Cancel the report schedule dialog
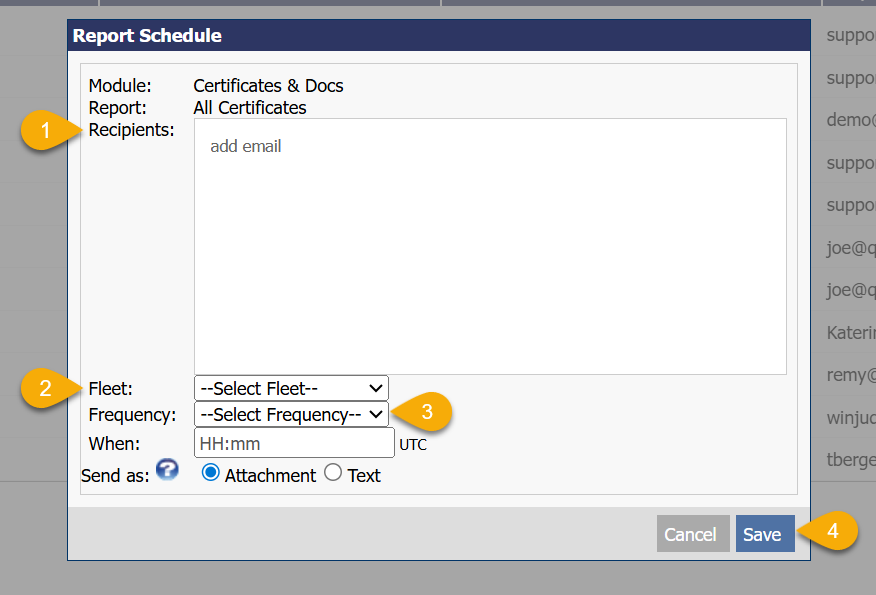The height and width of the screenshot is (595, 876). click(690, 534)
